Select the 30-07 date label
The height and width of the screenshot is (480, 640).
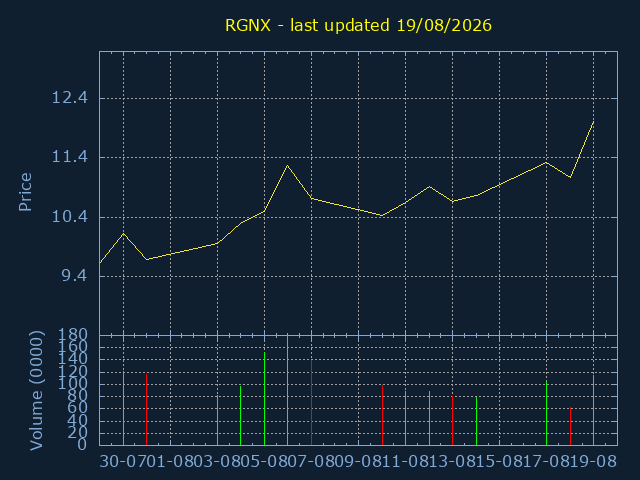pos(123,462)
